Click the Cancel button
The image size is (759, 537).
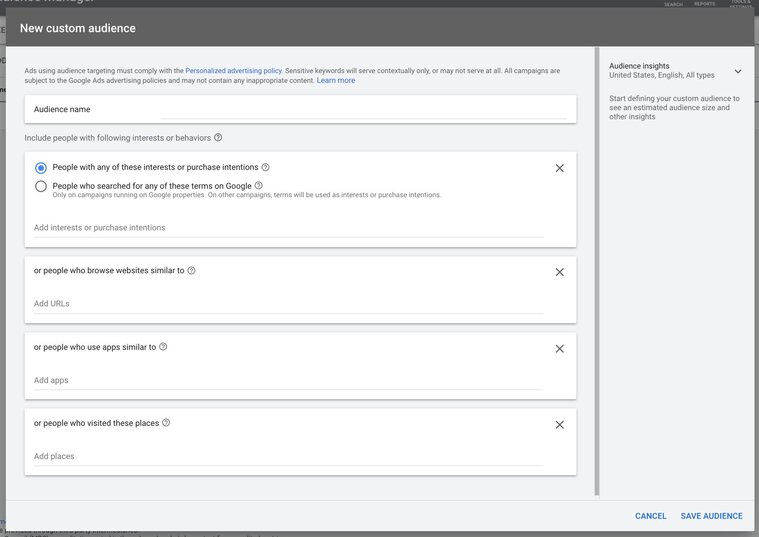pos(651,516)
